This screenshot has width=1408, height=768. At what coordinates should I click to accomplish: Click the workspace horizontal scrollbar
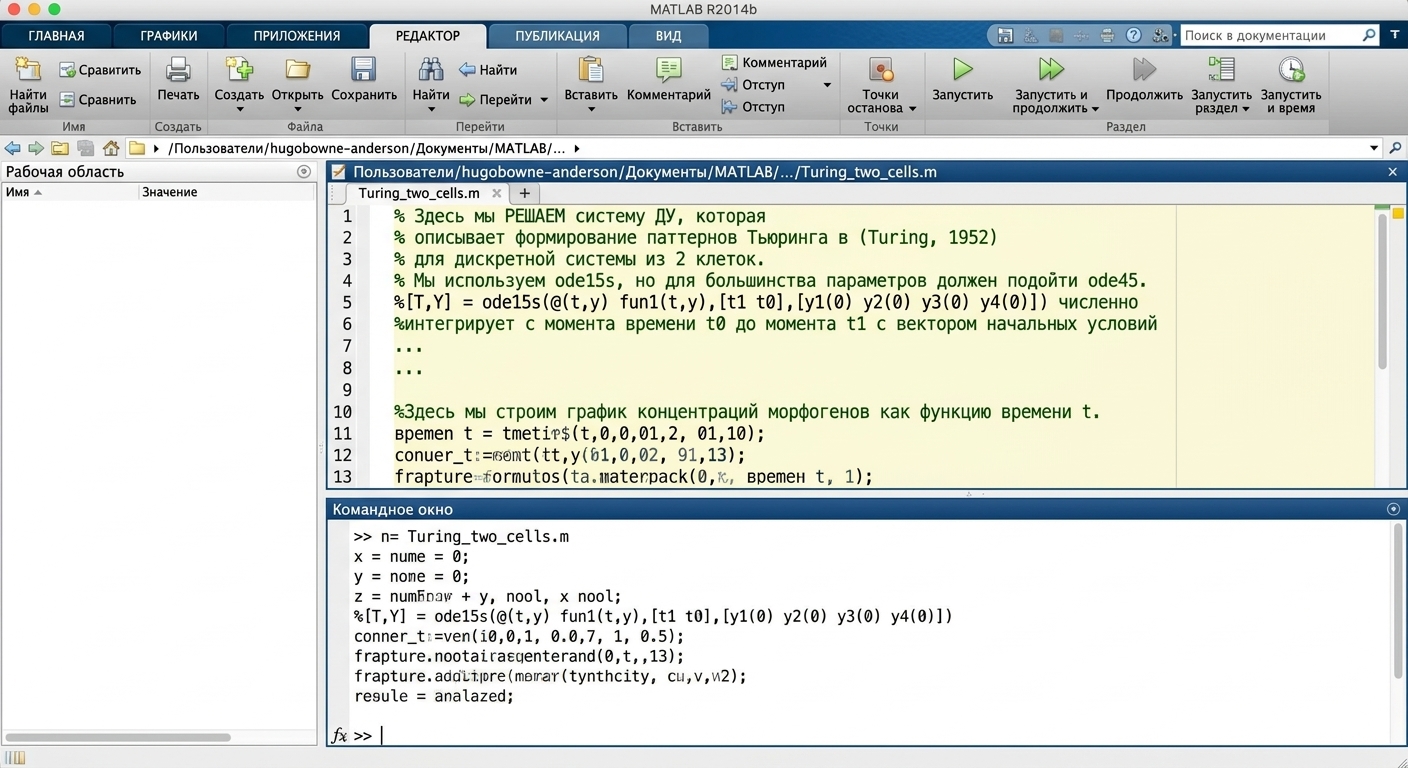[119, 738]
